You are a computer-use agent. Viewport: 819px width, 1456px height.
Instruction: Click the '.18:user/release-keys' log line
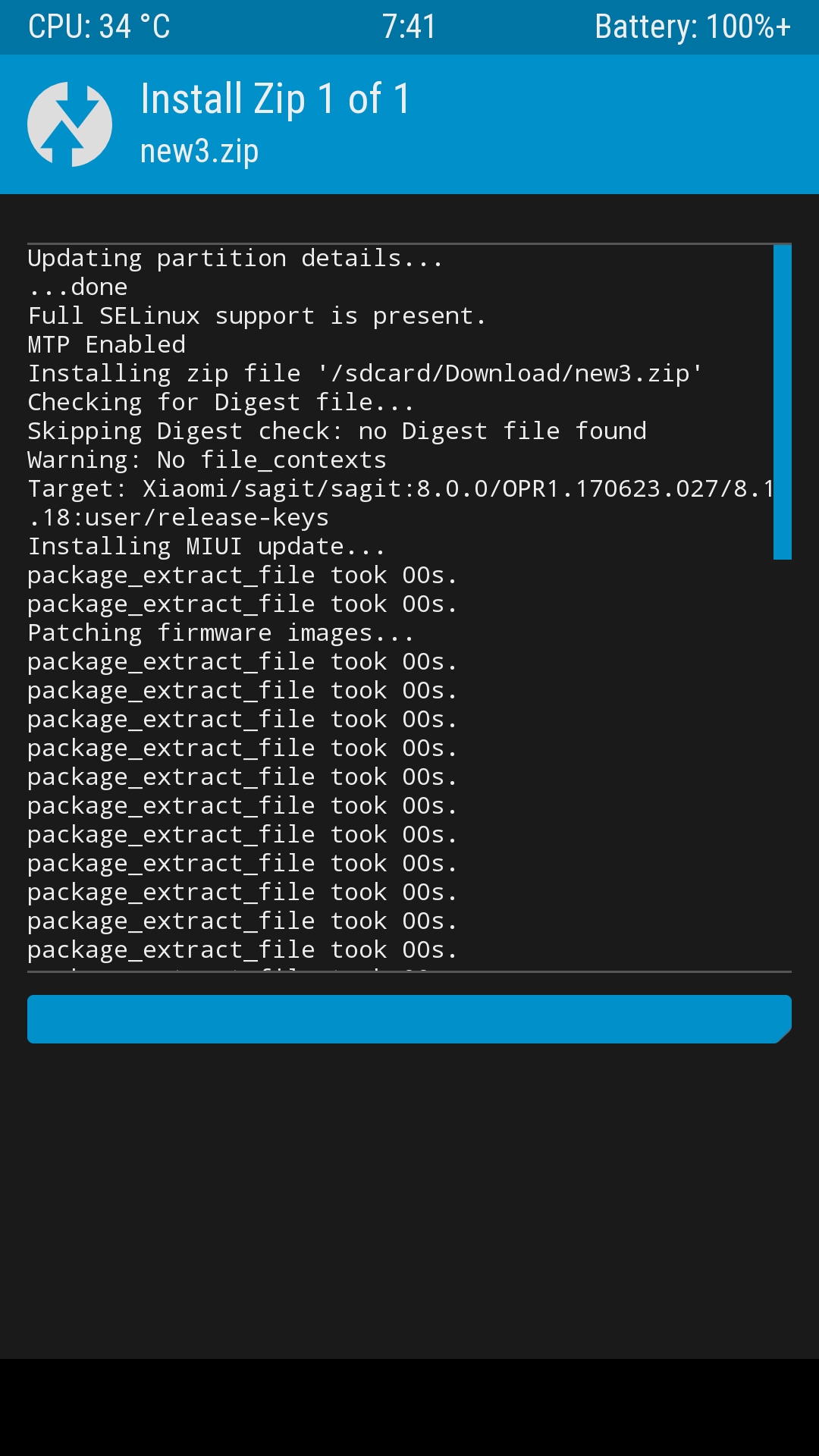[x=178, y=518]
